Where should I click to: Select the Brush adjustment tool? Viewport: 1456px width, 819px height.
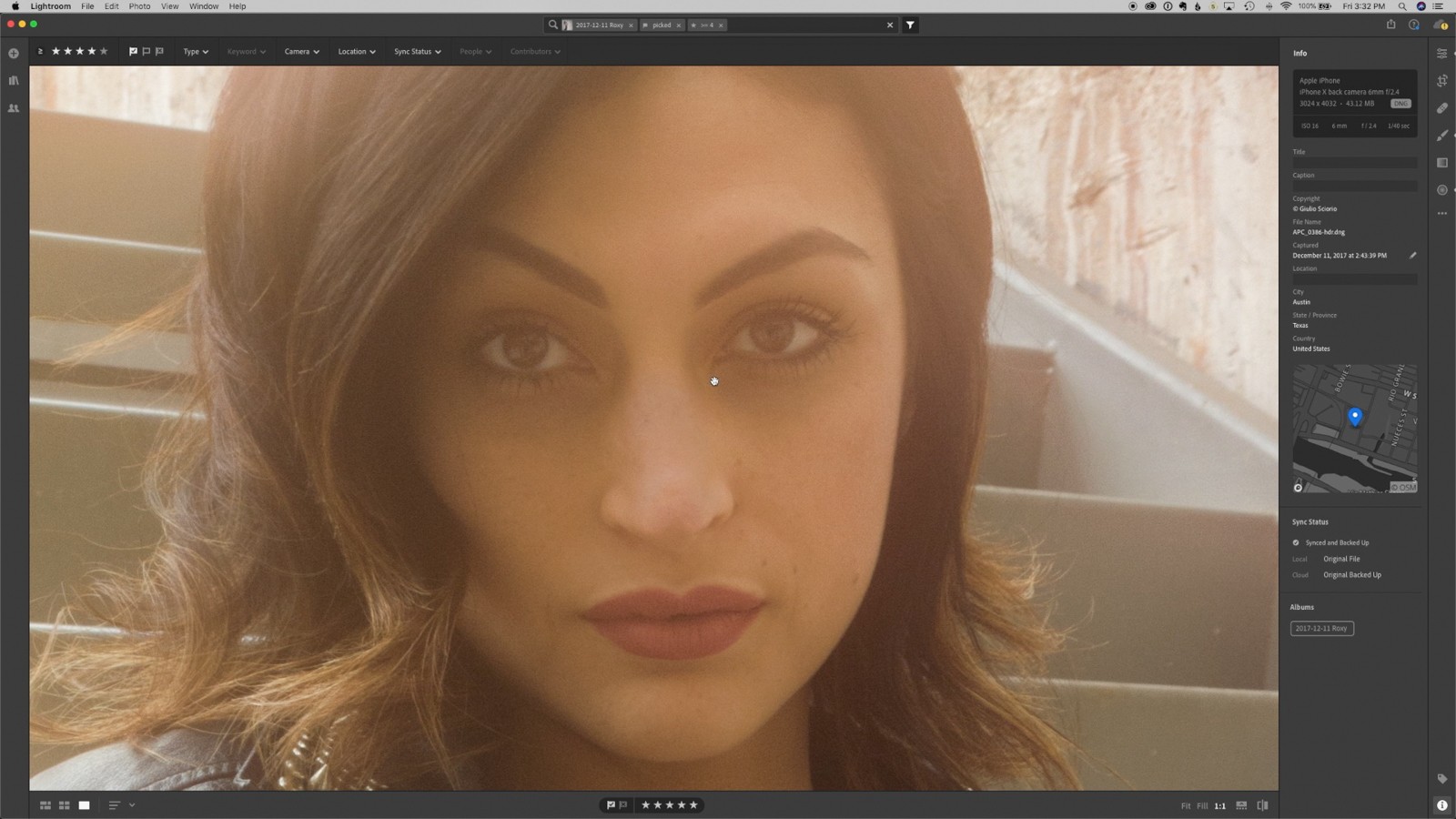coord(1442,136)
